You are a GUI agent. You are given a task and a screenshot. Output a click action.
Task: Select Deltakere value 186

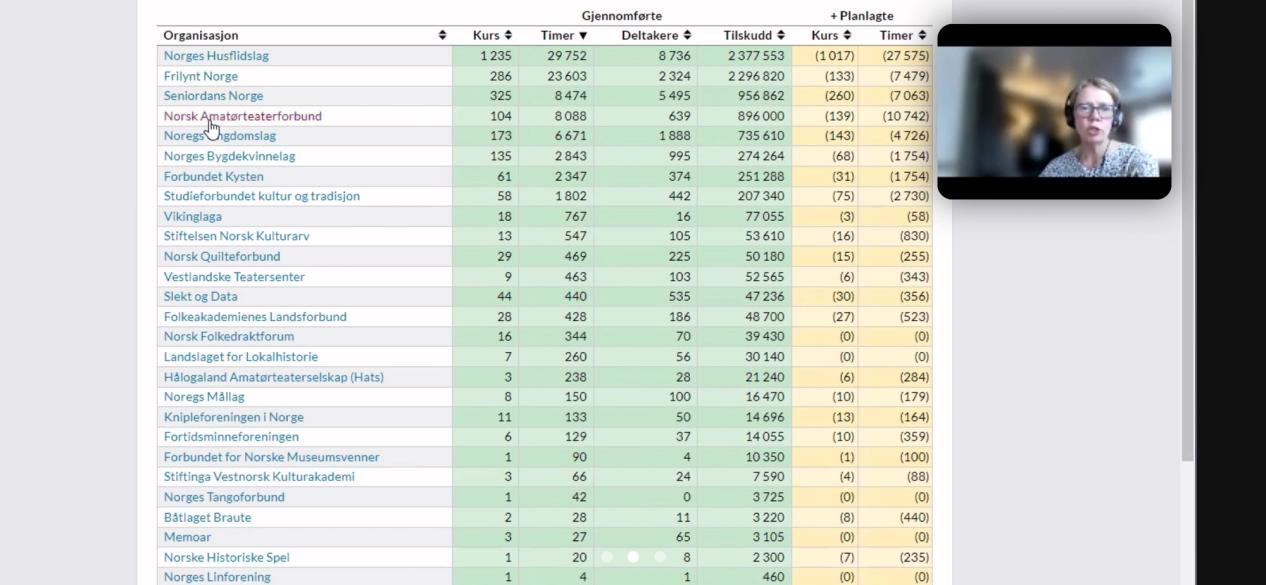pos(679,316)
